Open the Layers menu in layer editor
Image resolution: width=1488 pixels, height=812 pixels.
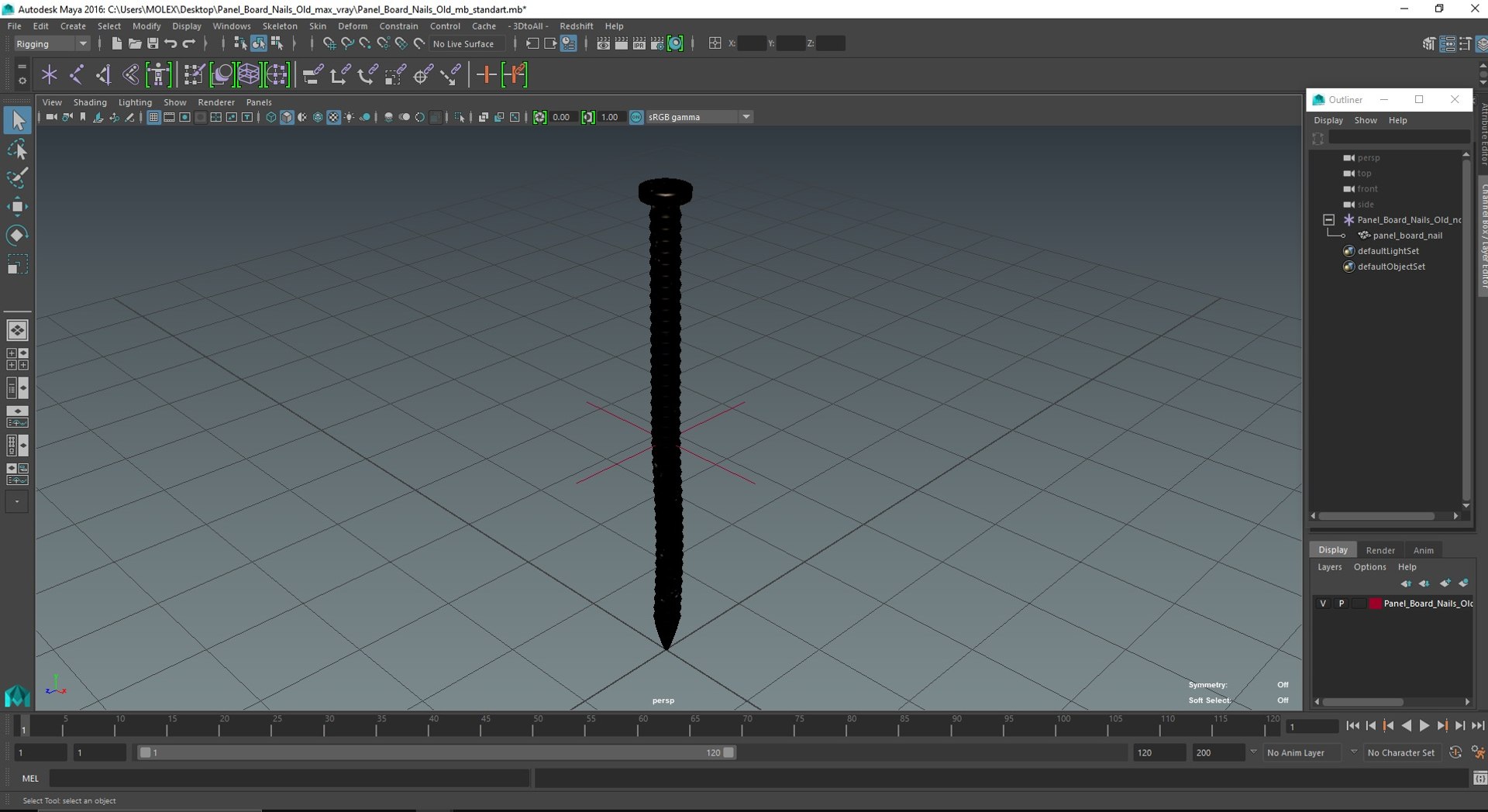point(1329,567)
